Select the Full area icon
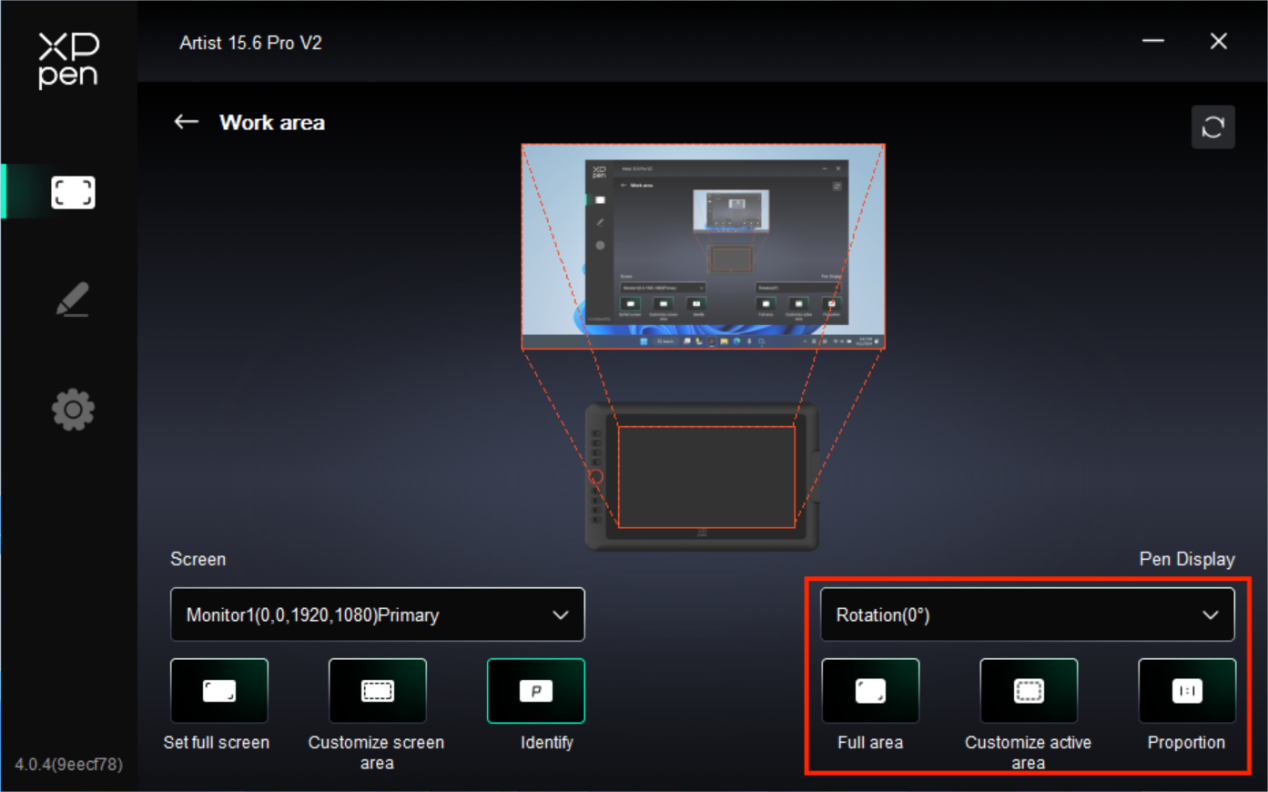This screenshot has width=1268, height=792. click(870, 691)
